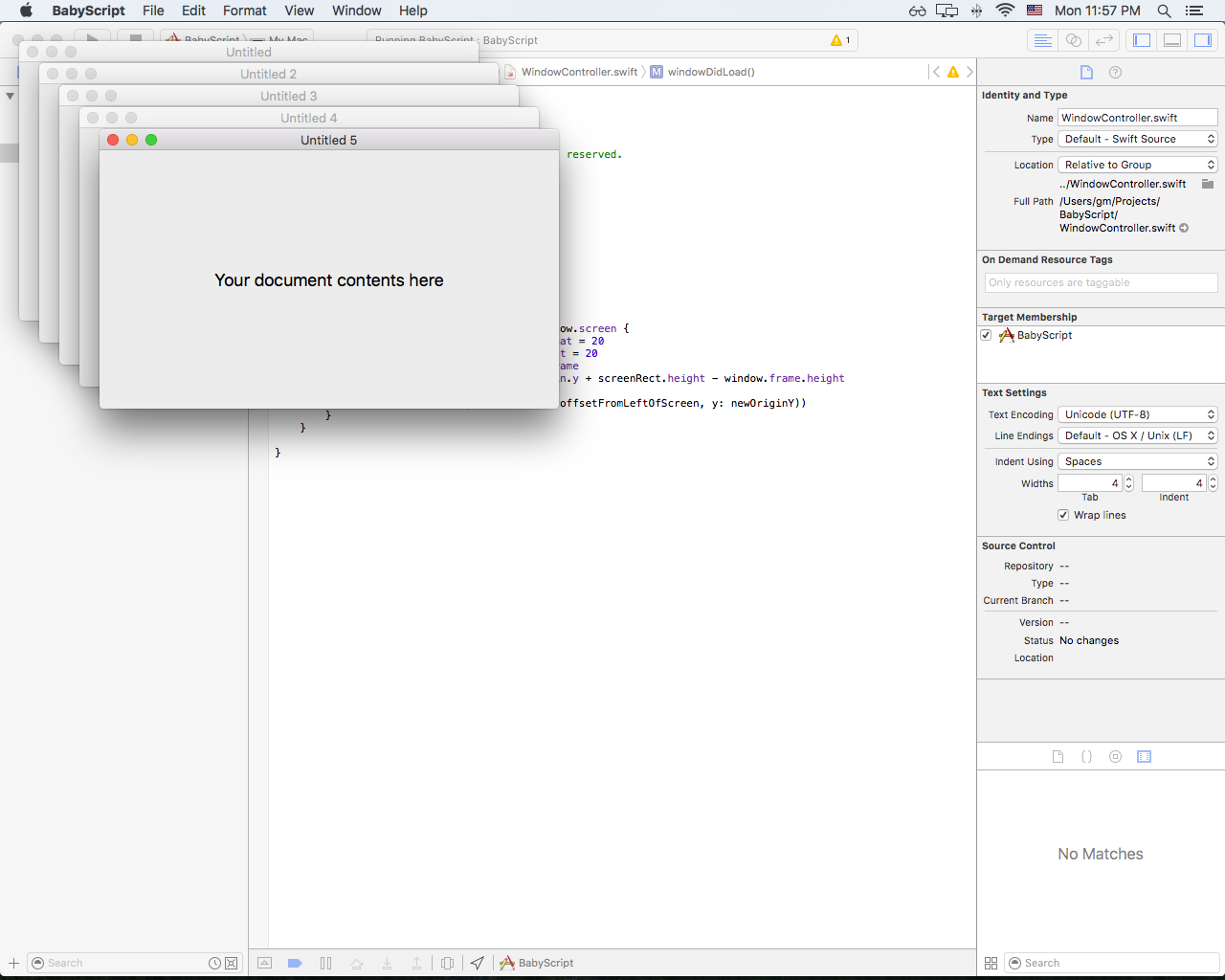The image size is (1225, 980).
Task: Uncheck the Wrap lines checkbox
Action: coord(1063,515)
